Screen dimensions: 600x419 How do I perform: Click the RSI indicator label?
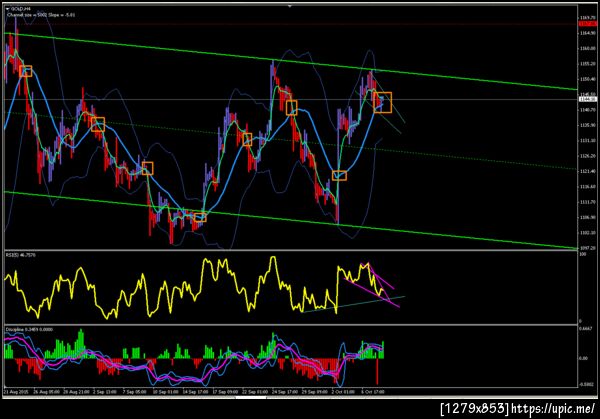click(21, 255)
